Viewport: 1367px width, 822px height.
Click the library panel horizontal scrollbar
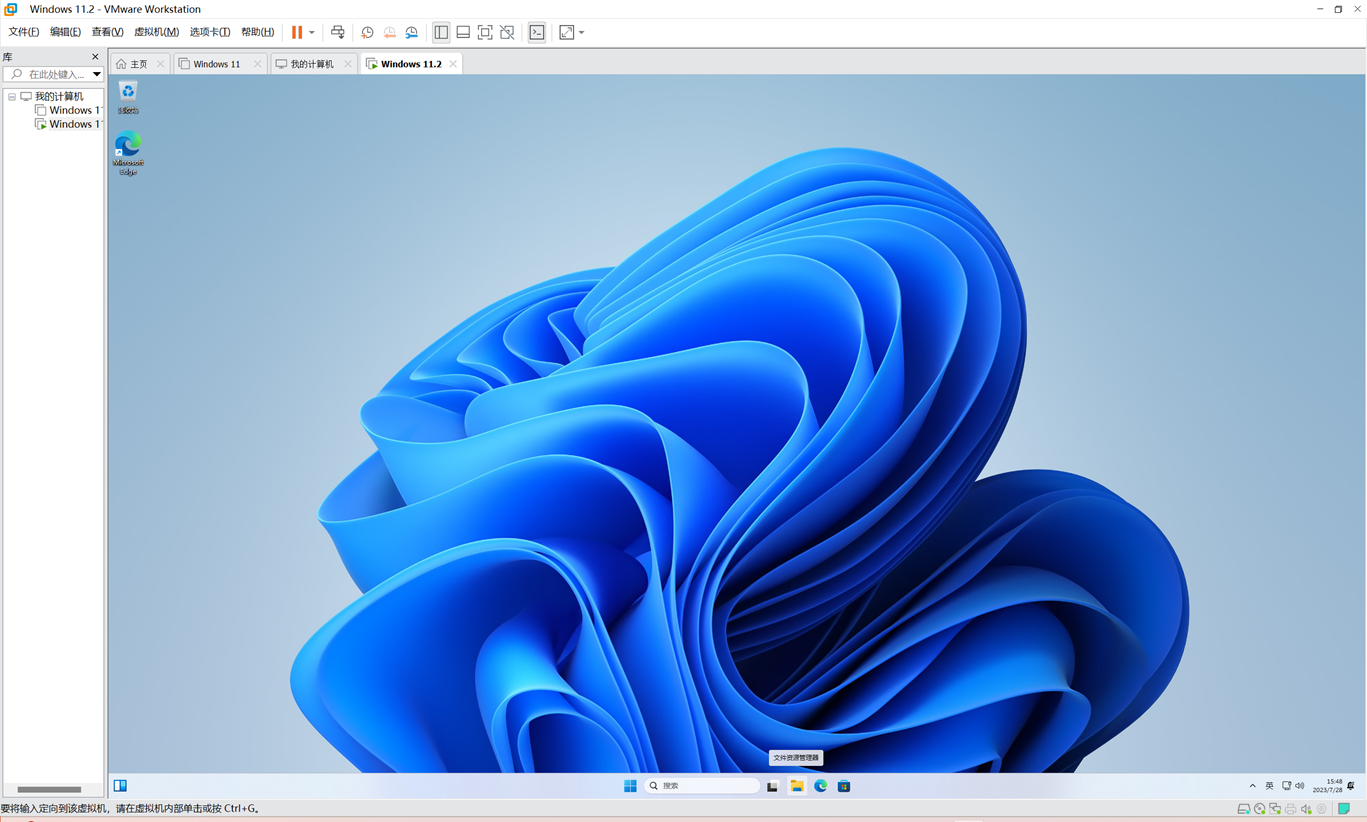[49, 789]
